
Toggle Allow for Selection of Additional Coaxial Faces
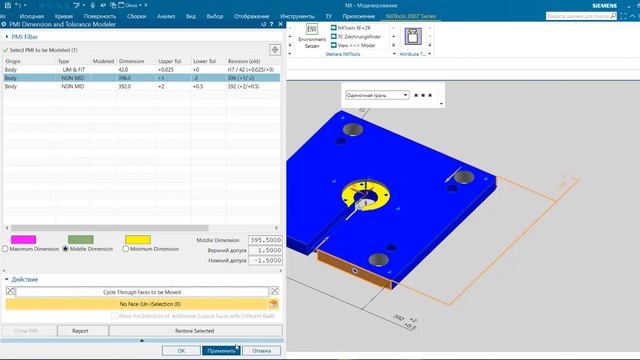pyautogui.click(x=114, y=316)
